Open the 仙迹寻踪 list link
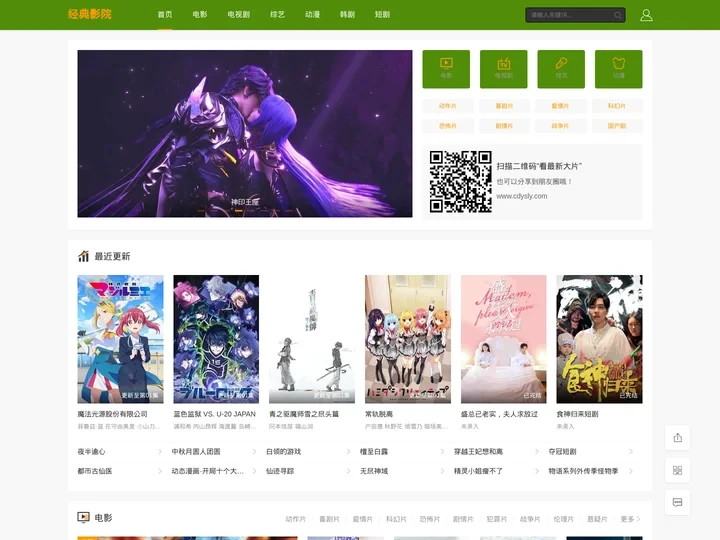 [280, 471]
